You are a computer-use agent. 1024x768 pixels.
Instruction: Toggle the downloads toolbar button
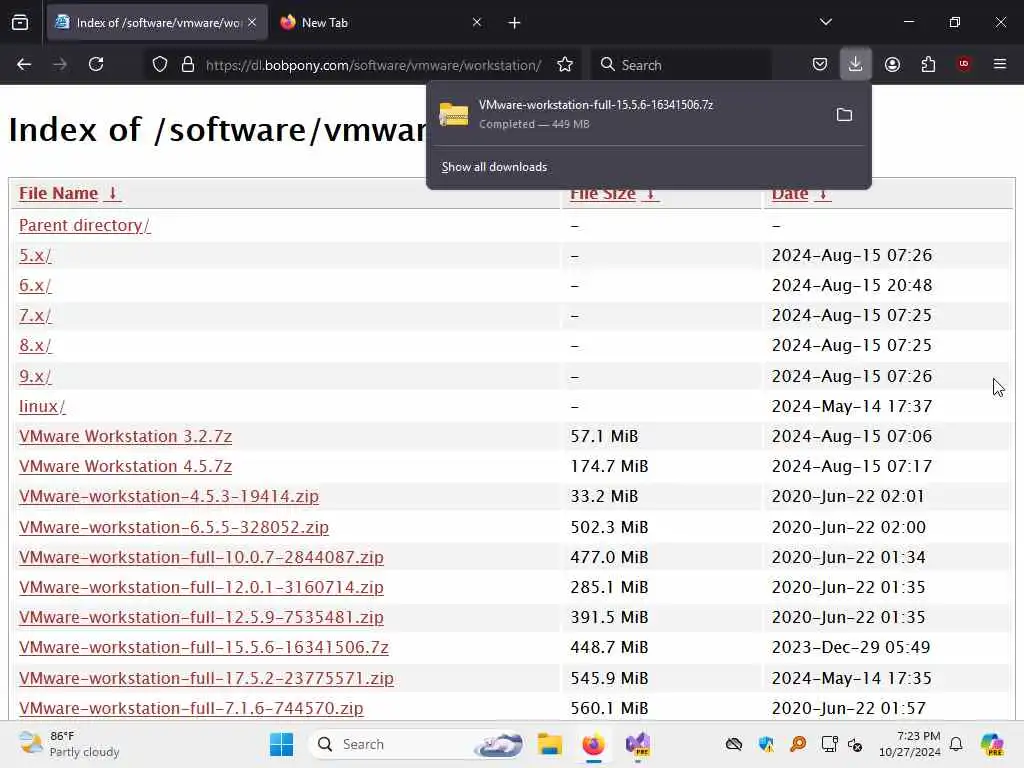[x=856, y=64]
